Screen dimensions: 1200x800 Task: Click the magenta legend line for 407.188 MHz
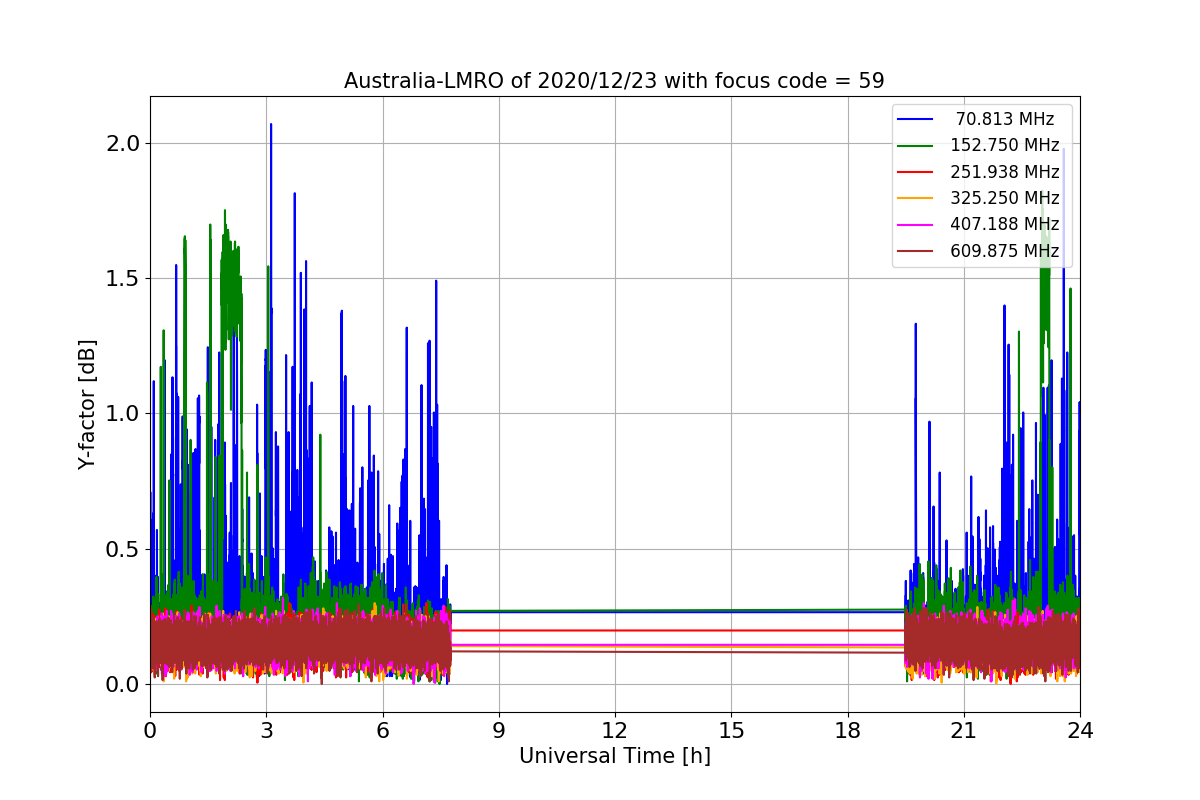[916, 224]
